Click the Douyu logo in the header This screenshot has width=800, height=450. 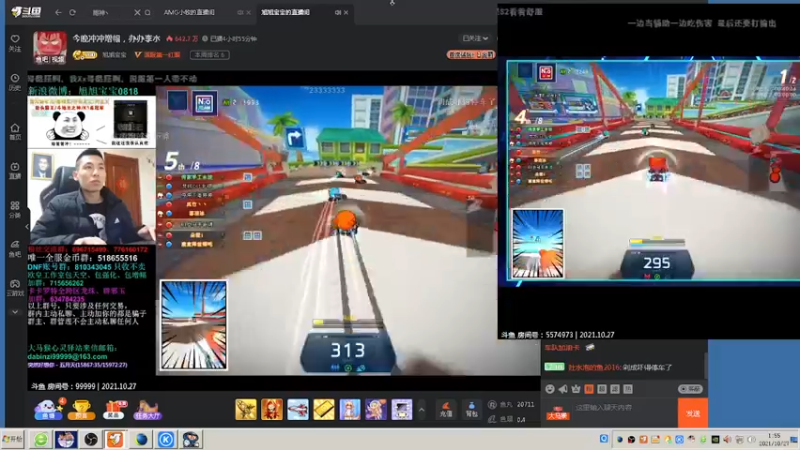click(26, 12)
